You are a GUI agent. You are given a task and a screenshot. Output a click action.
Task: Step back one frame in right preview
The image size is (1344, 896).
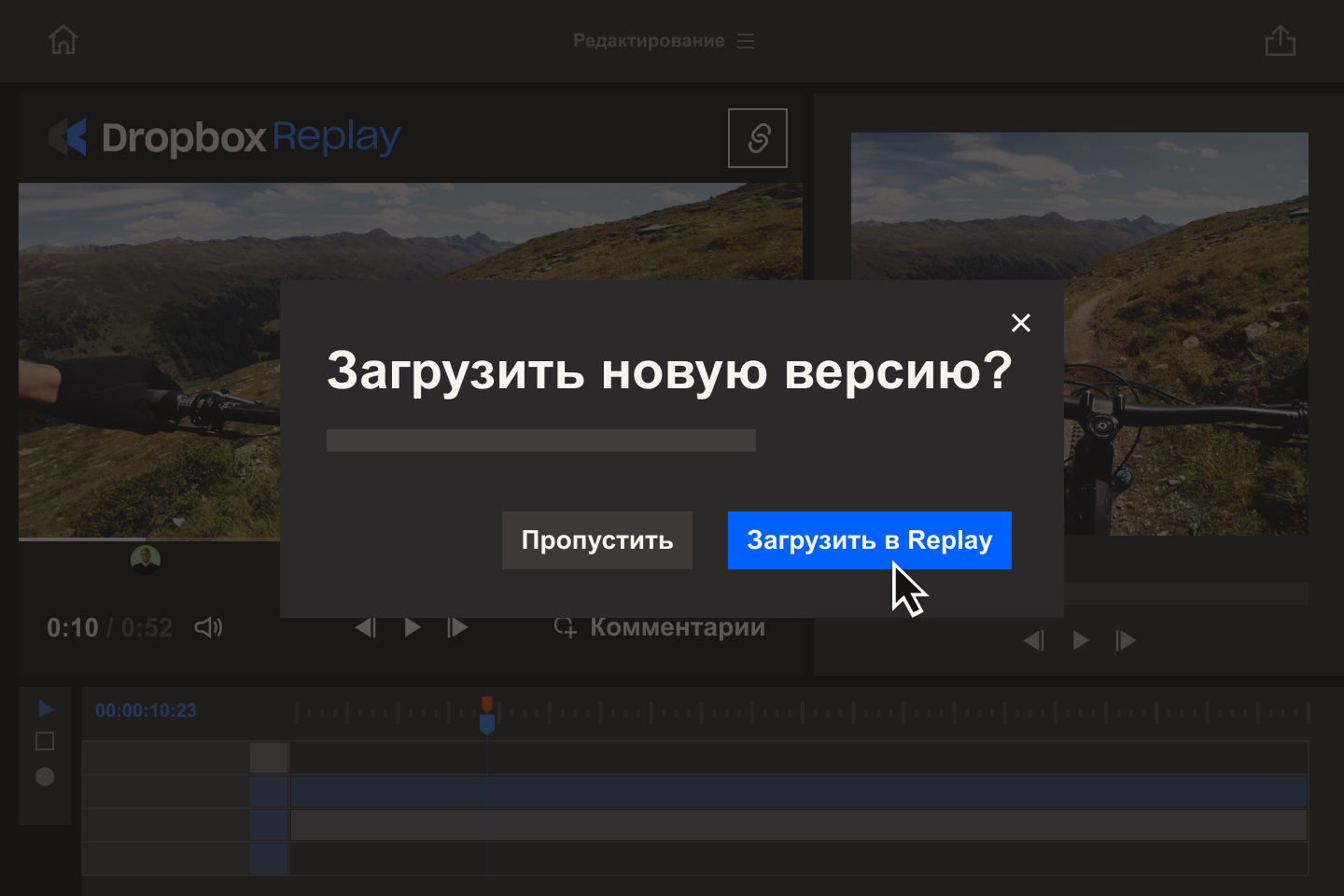[1034, 640]
